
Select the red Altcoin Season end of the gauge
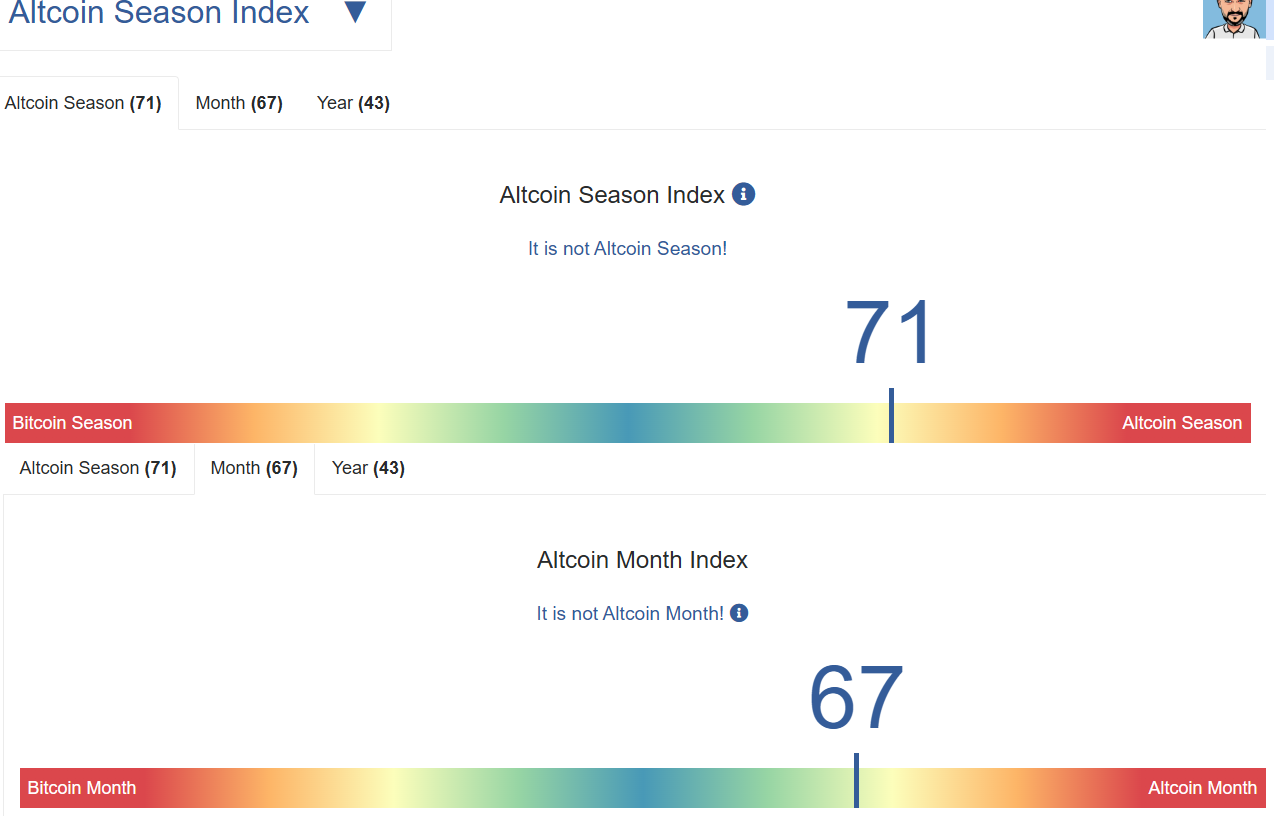[x=1182, y=423]
